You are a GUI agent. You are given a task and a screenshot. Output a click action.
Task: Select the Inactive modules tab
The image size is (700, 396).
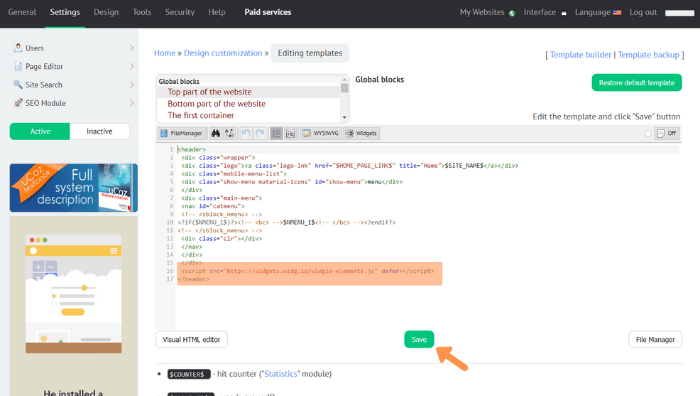point(100,131)
